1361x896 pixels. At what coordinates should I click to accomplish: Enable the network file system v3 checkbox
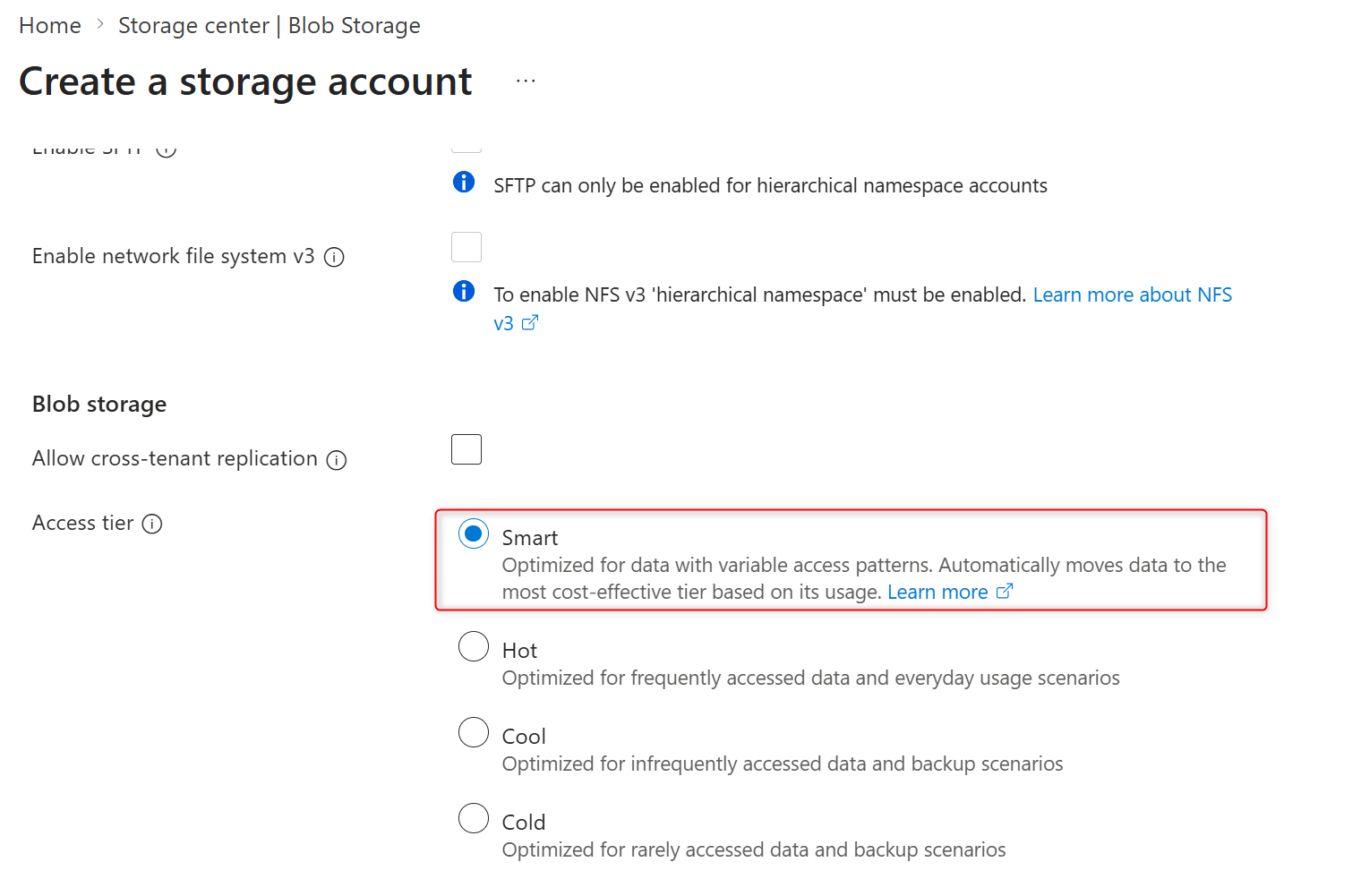click(467, 247)
